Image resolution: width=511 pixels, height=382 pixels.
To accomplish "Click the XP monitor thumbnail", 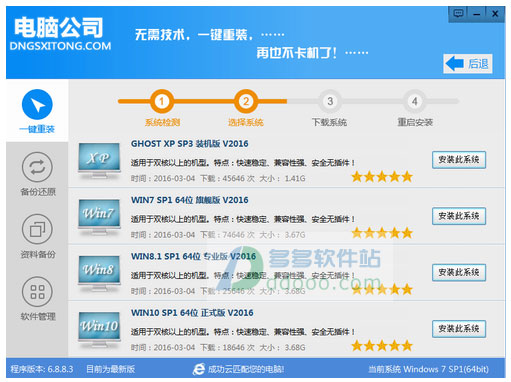I will [99, 161].
